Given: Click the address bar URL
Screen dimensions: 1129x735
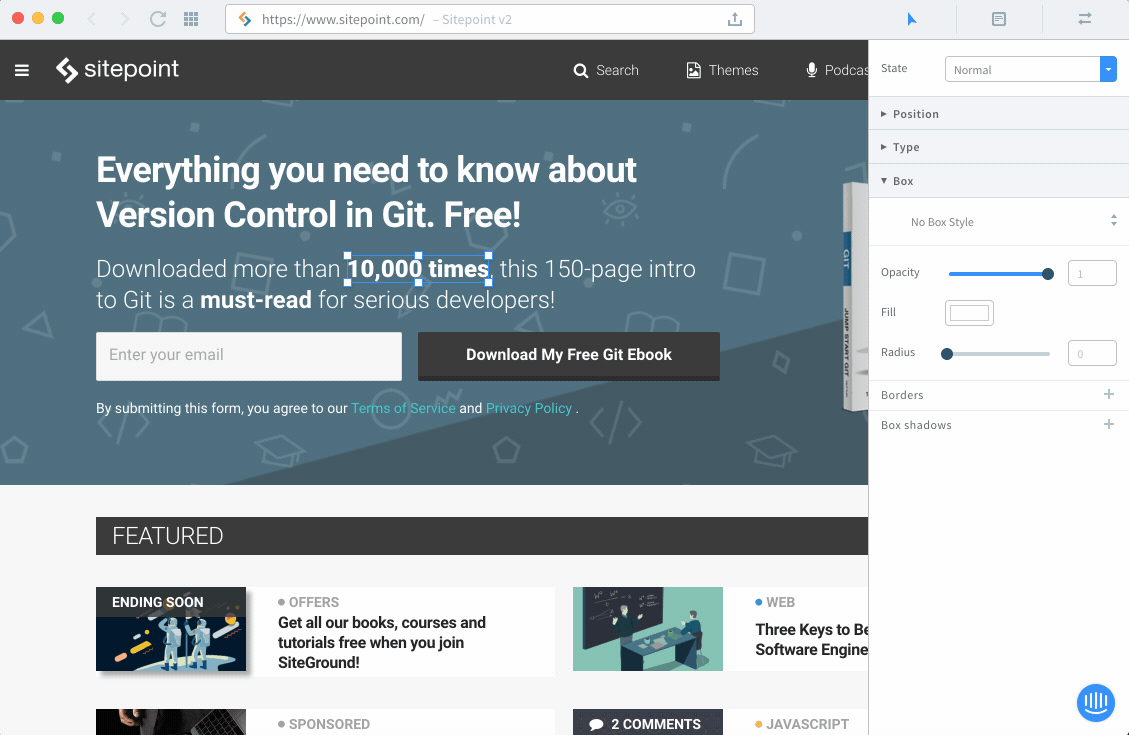Looking at the screenshot, I should point(343,19).
